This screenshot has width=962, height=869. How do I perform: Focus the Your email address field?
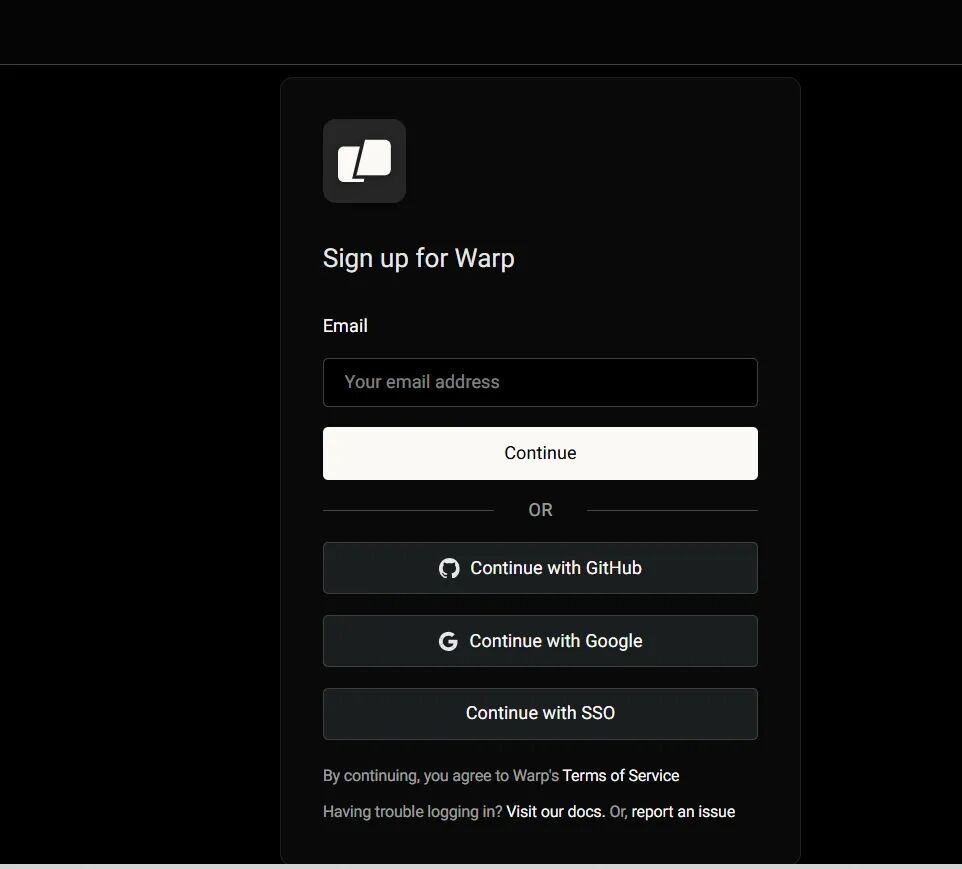(540, 382)
